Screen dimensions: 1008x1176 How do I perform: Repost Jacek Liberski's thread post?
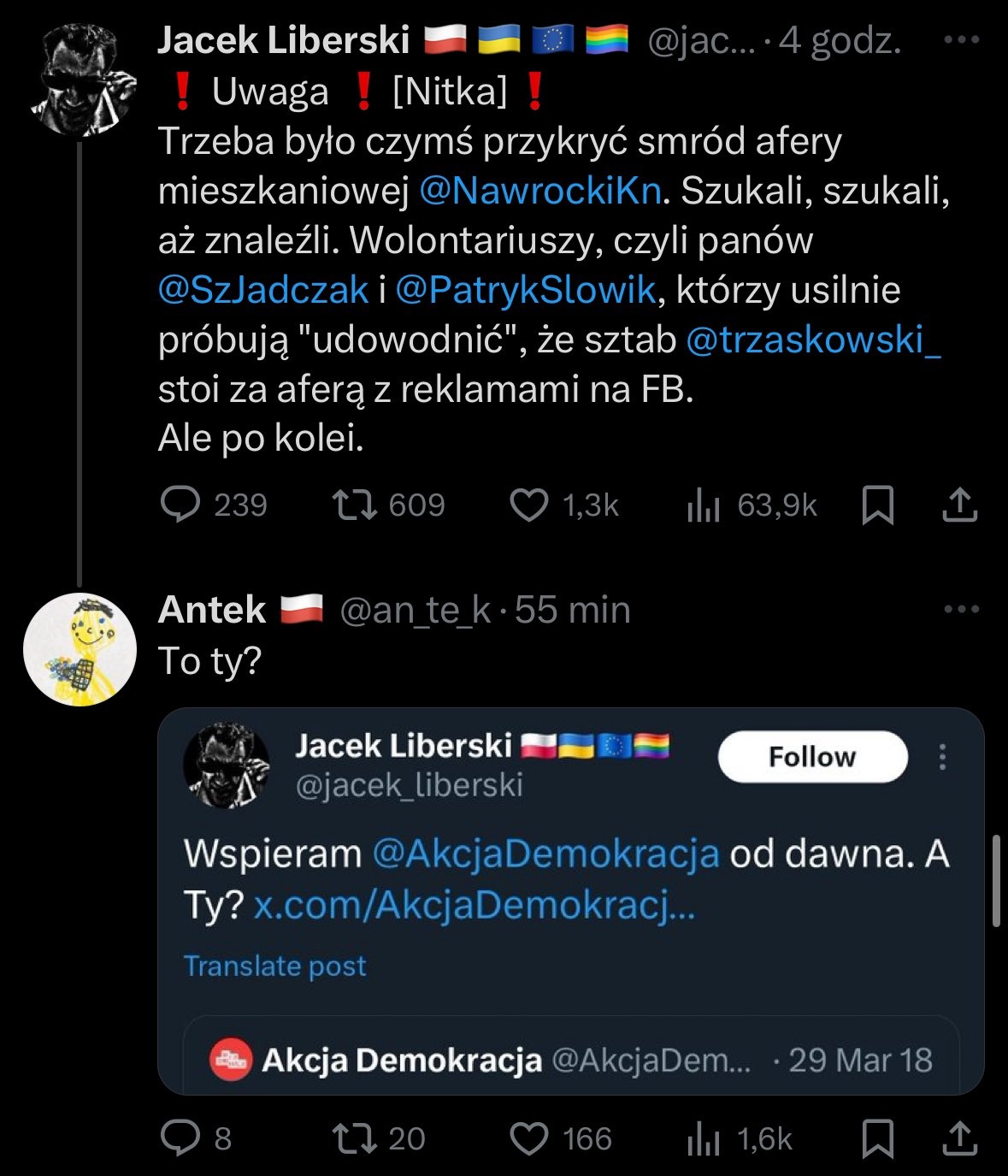pos(355,505)
